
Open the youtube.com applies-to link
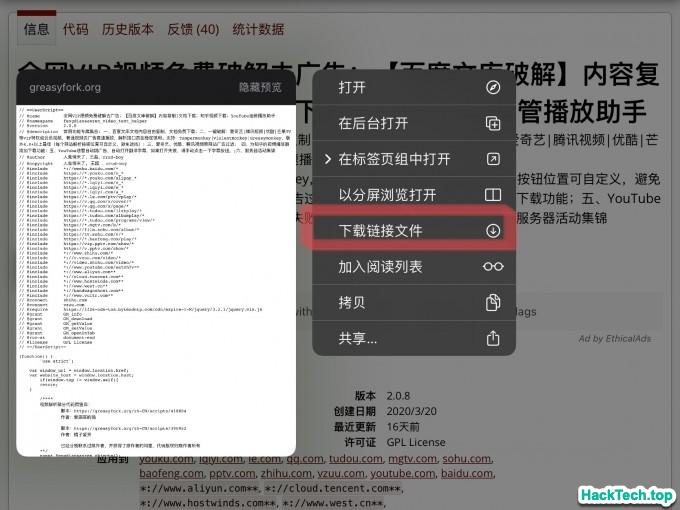(x=402, y=474)
